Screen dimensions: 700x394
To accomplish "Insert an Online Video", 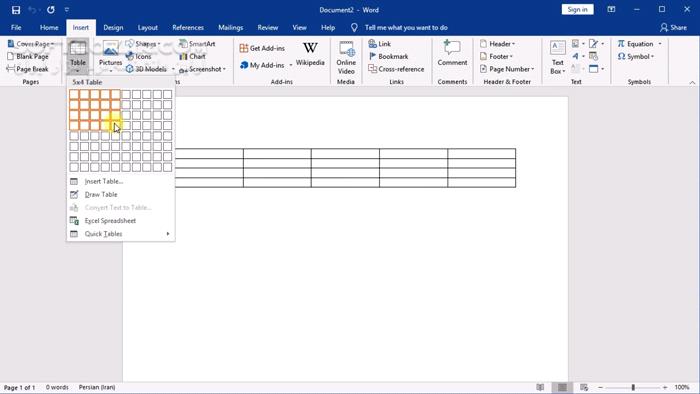I will click(x=346, y=58).
